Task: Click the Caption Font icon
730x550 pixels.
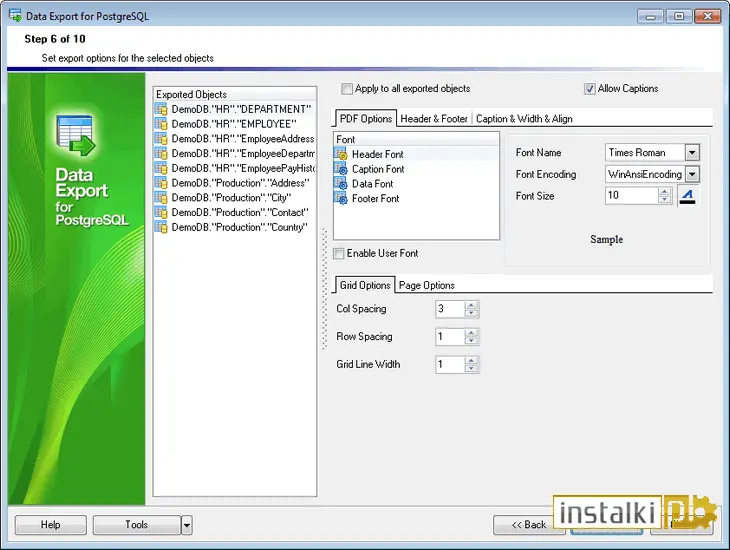Action: (x=341, y=169)
